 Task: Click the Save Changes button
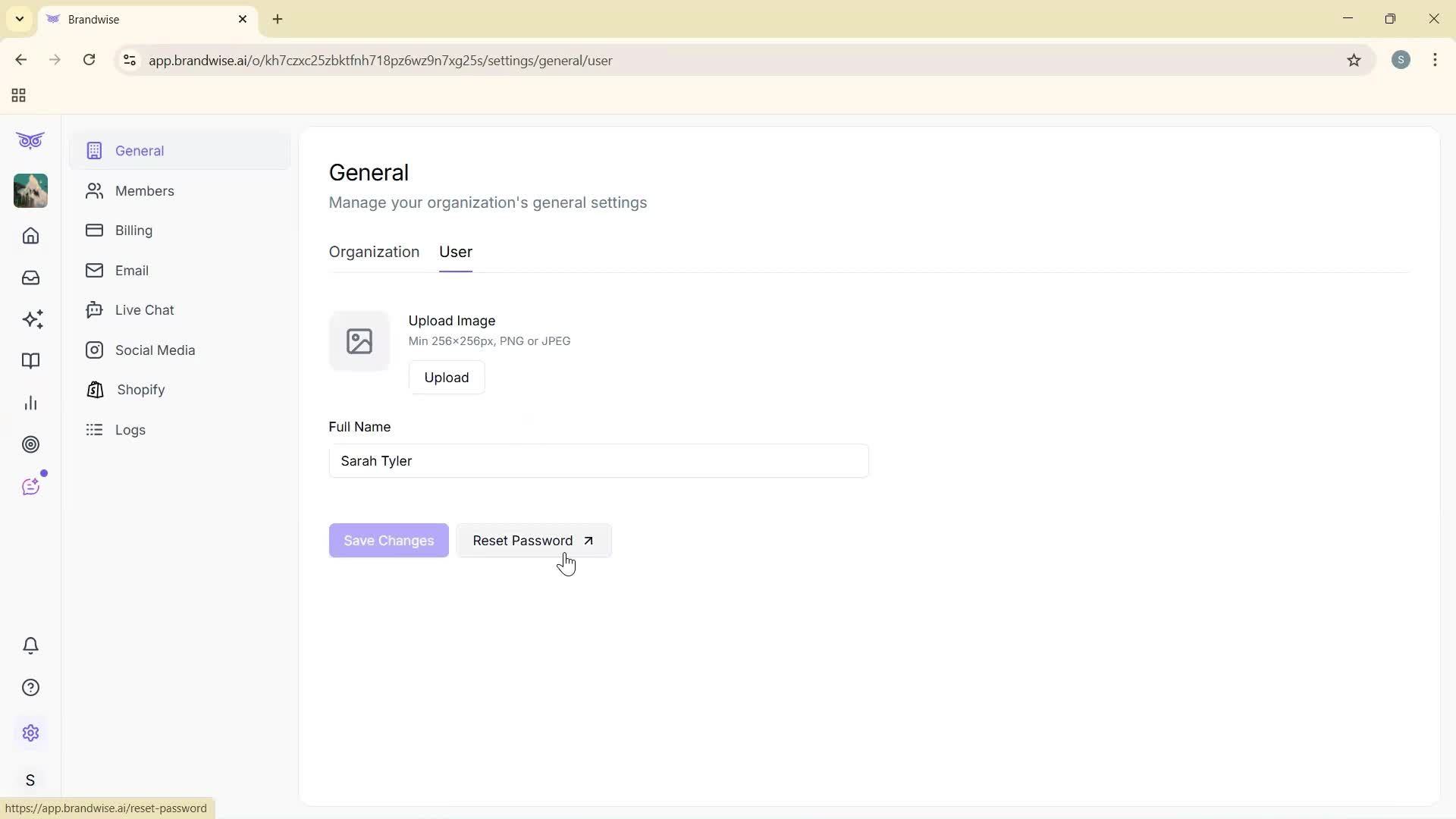tap(388, 540)
